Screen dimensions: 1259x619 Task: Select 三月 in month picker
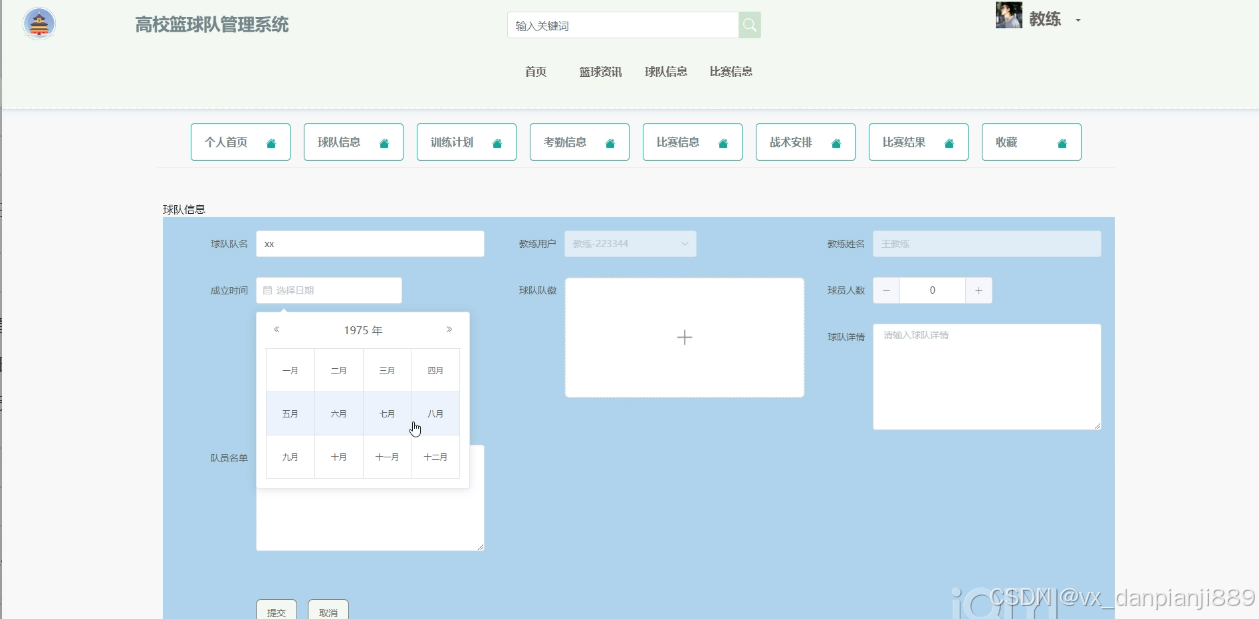pos(387,370)
